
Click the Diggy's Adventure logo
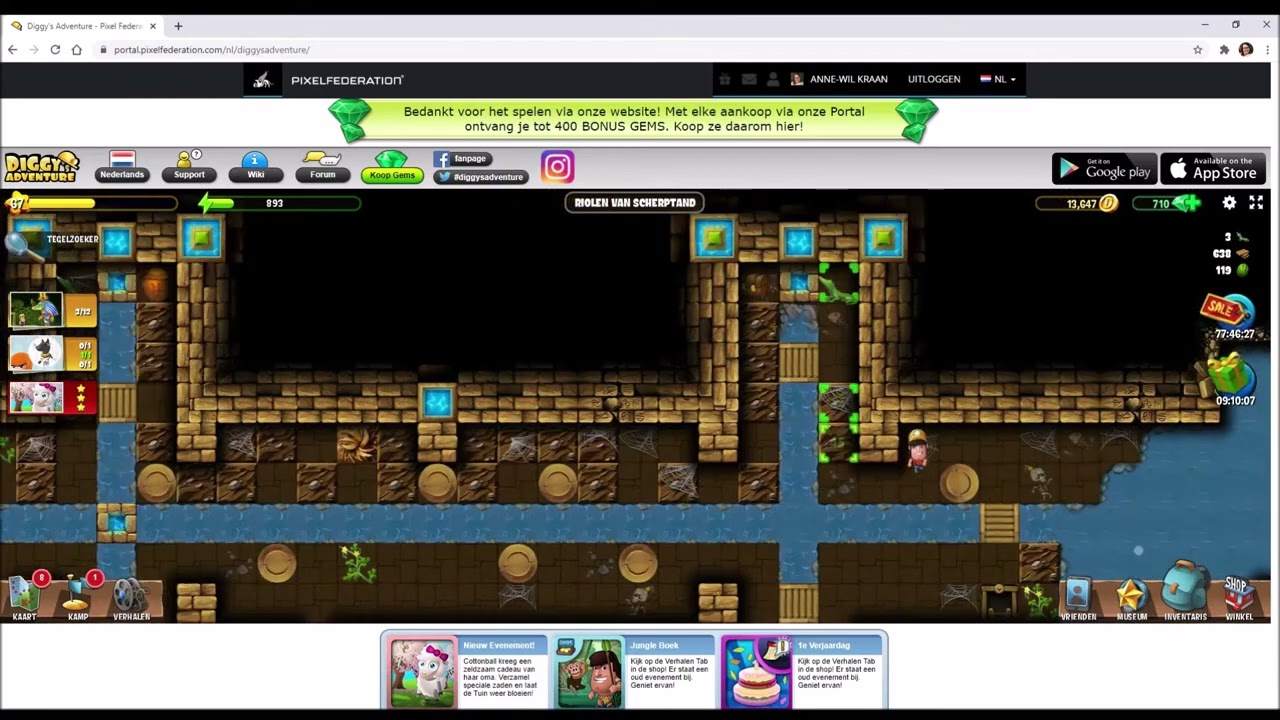[x=41, y=167]
